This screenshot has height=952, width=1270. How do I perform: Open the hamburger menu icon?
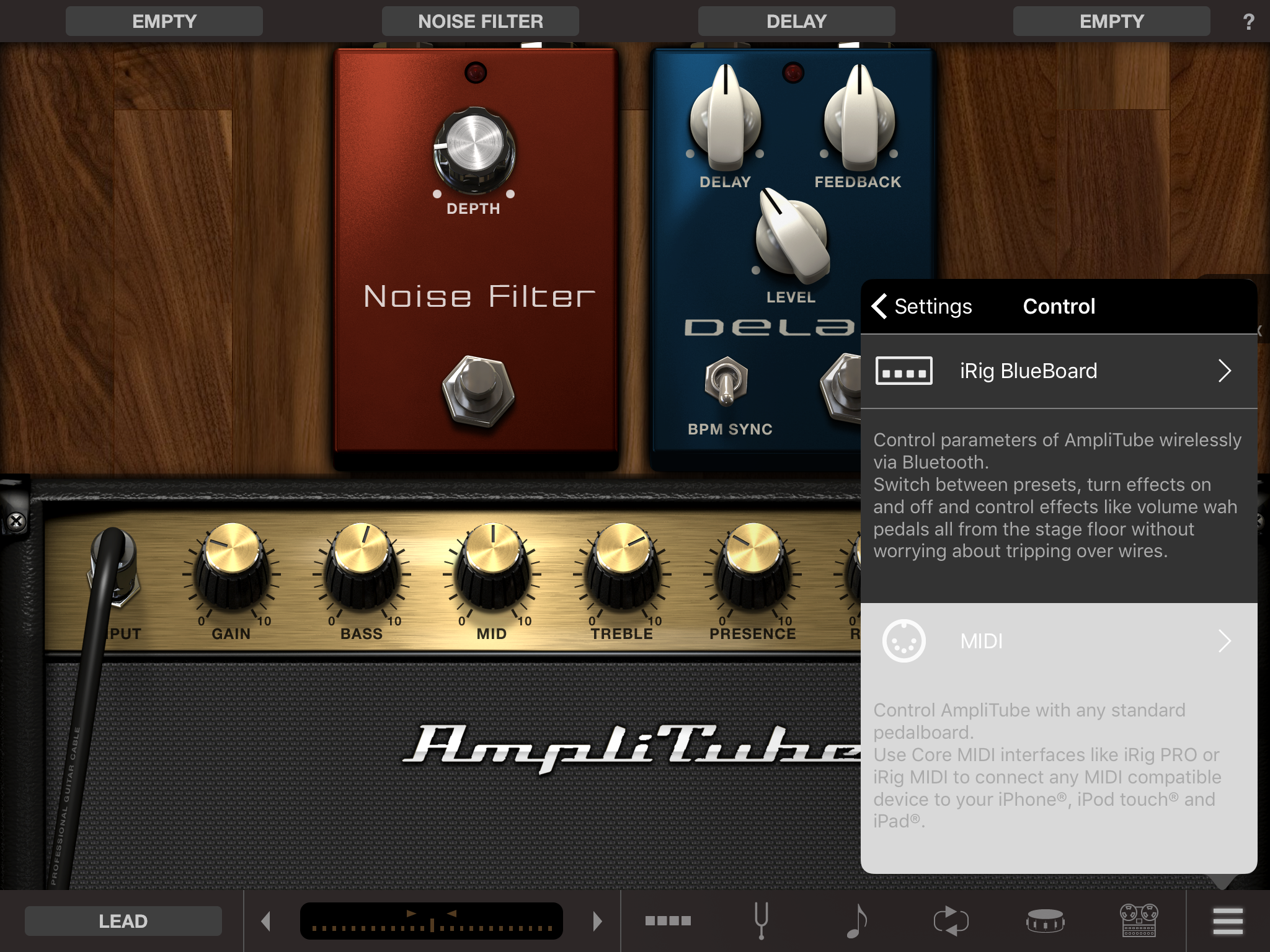[1228, 921]
